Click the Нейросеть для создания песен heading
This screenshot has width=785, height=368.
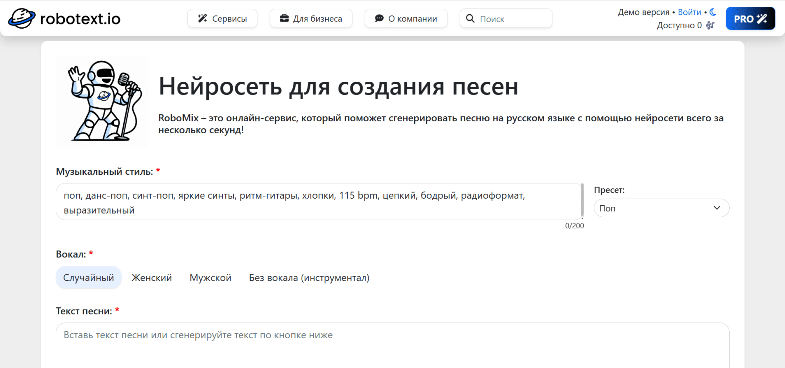(338, 87)
